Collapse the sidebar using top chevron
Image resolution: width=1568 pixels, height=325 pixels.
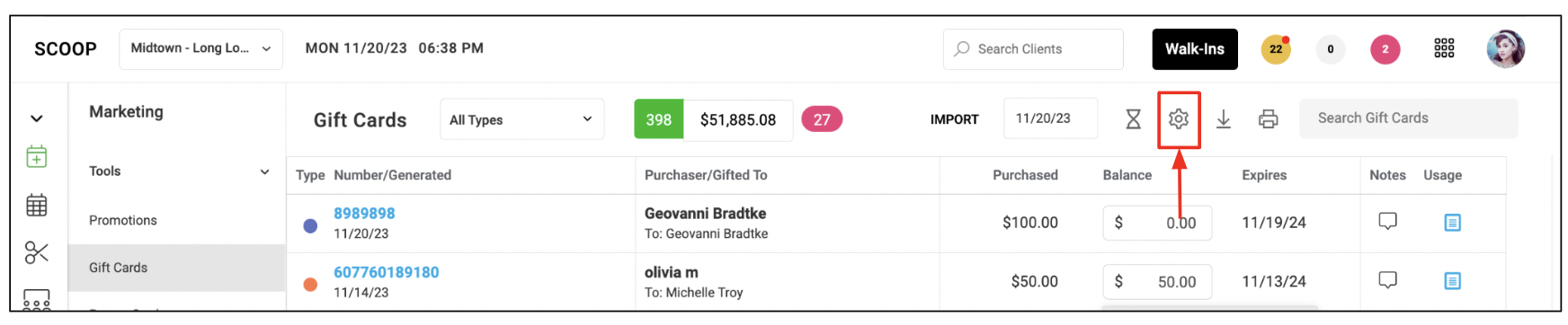(37, 119)
